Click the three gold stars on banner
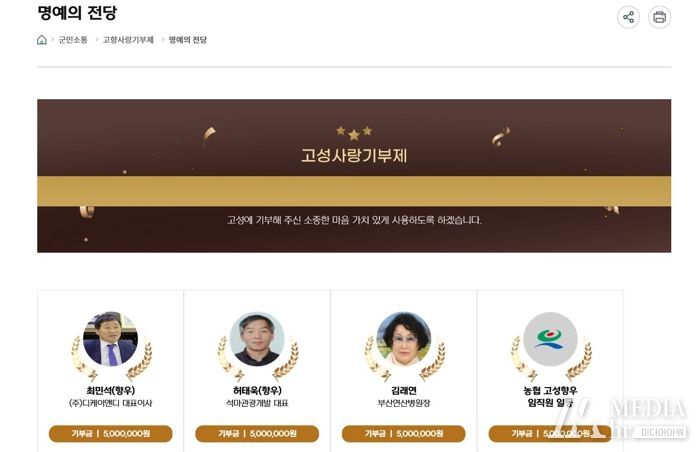This screenshot has width=699, height=452. [354, 132]
